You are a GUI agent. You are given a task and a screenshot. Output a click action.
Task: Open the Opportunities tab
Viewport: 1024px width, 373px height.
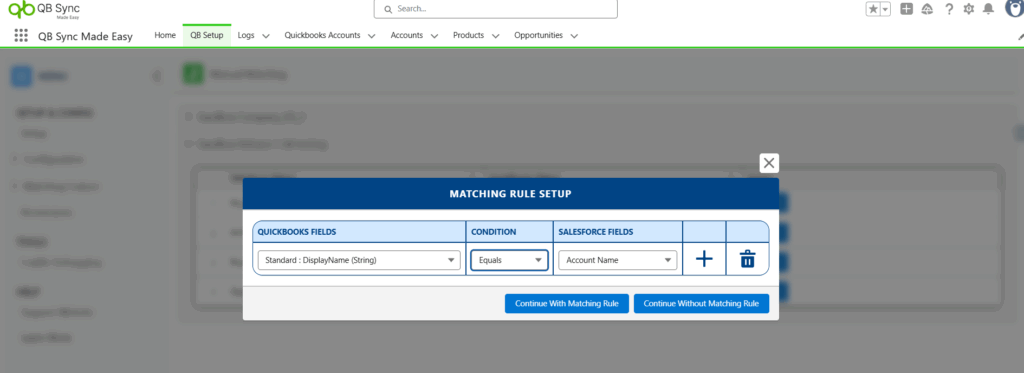(x=538, y=35)
